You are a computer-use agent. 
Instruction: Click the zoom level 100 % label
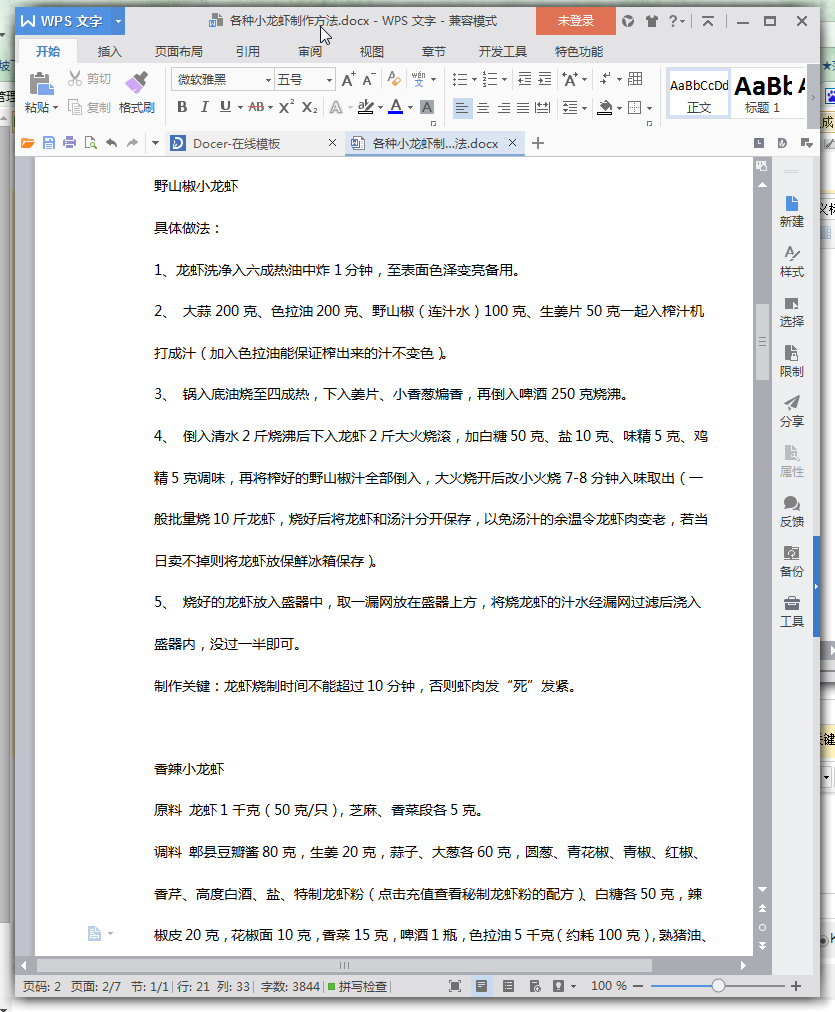tap(609, 986)
